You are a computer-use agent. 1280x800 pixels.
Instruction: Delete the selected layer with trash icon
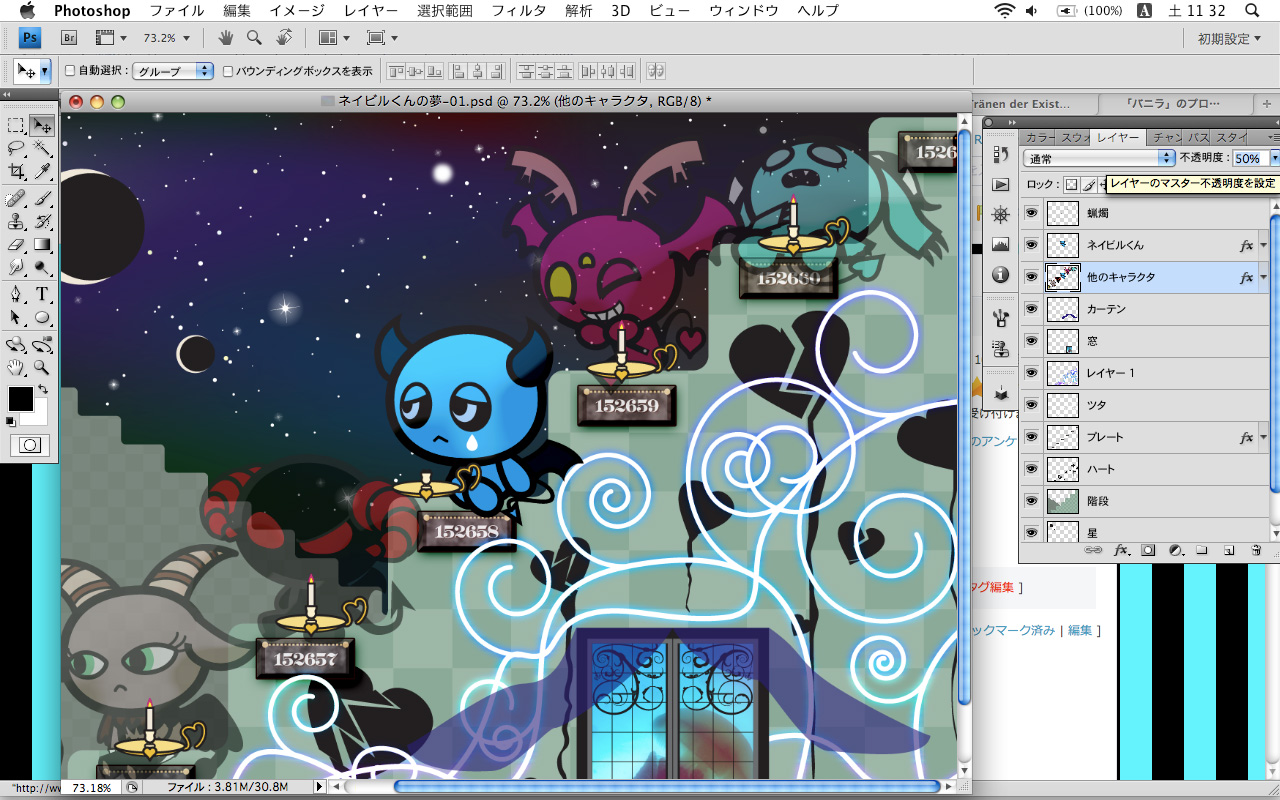tap(1256, 550)
